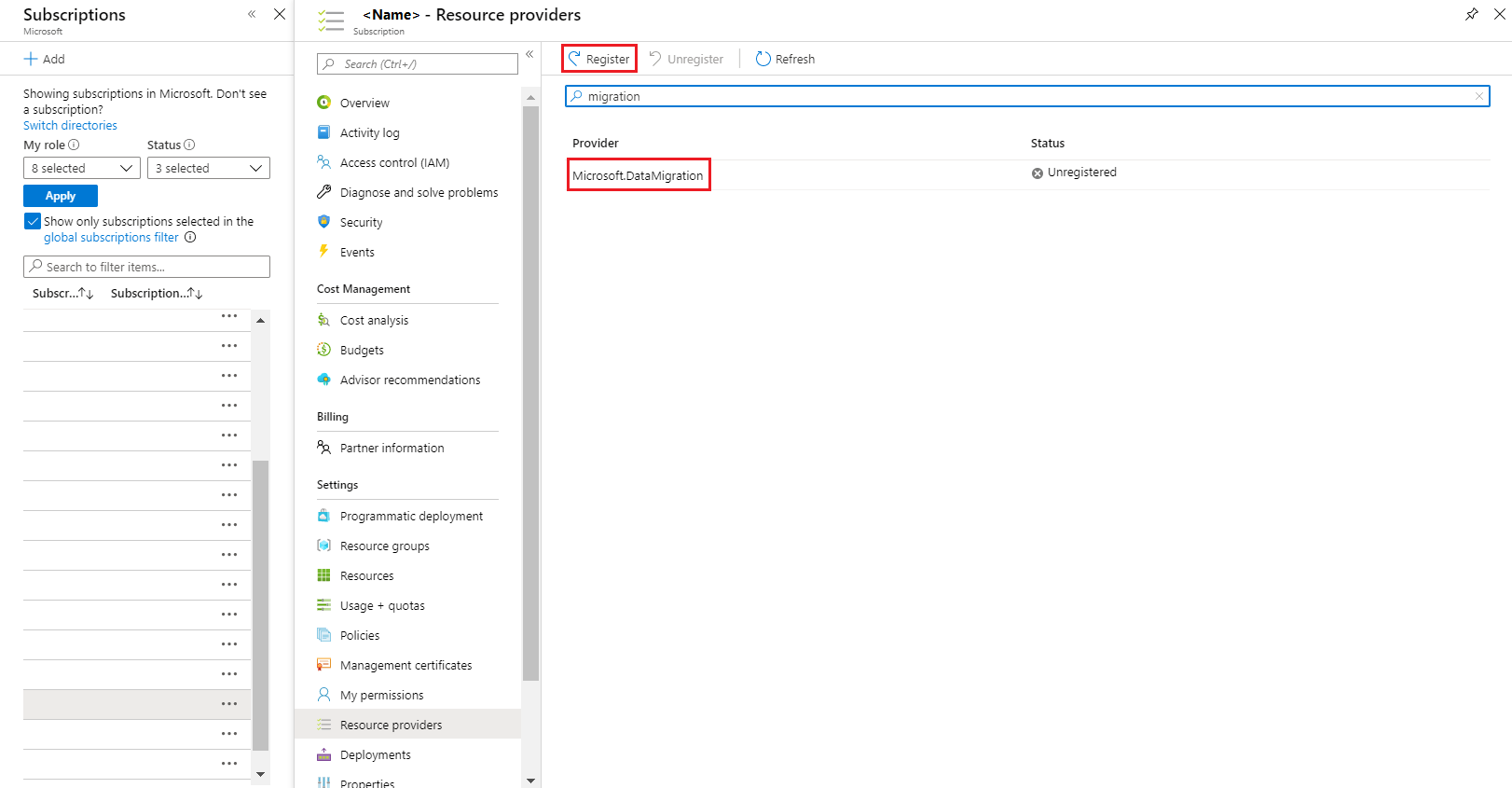Open Partner information
This screenshot has height=788, width=1512.
[x=392, y=448]
